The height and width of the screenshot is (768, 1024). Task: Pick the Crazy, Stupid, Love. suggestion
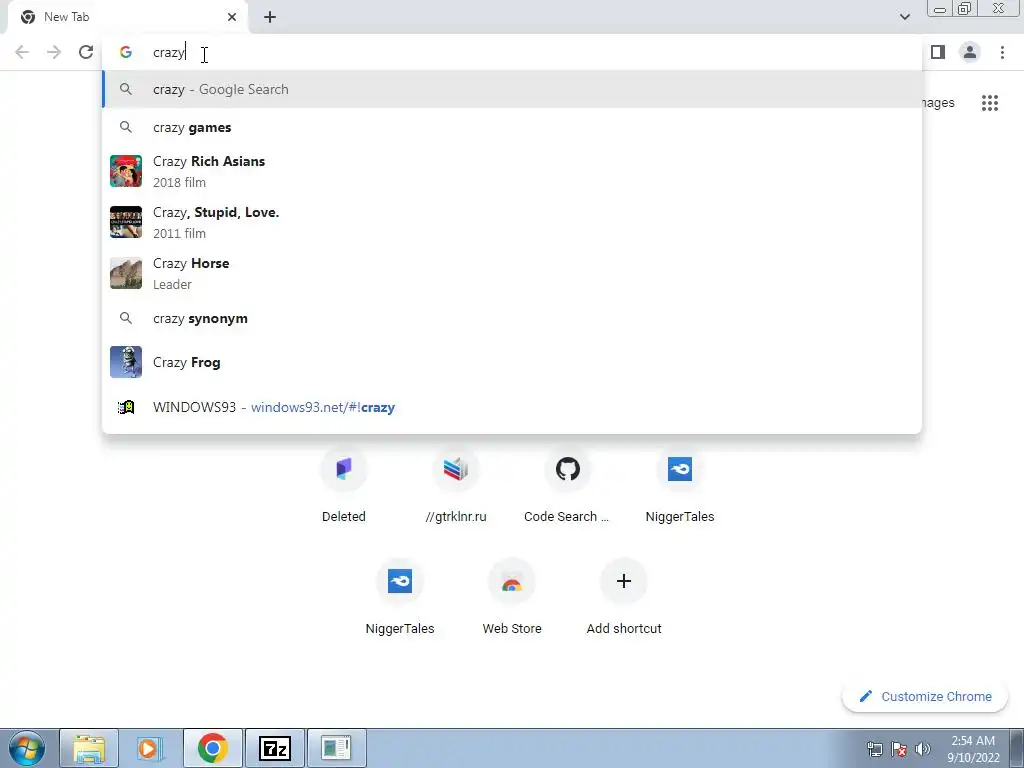point(512,222)
